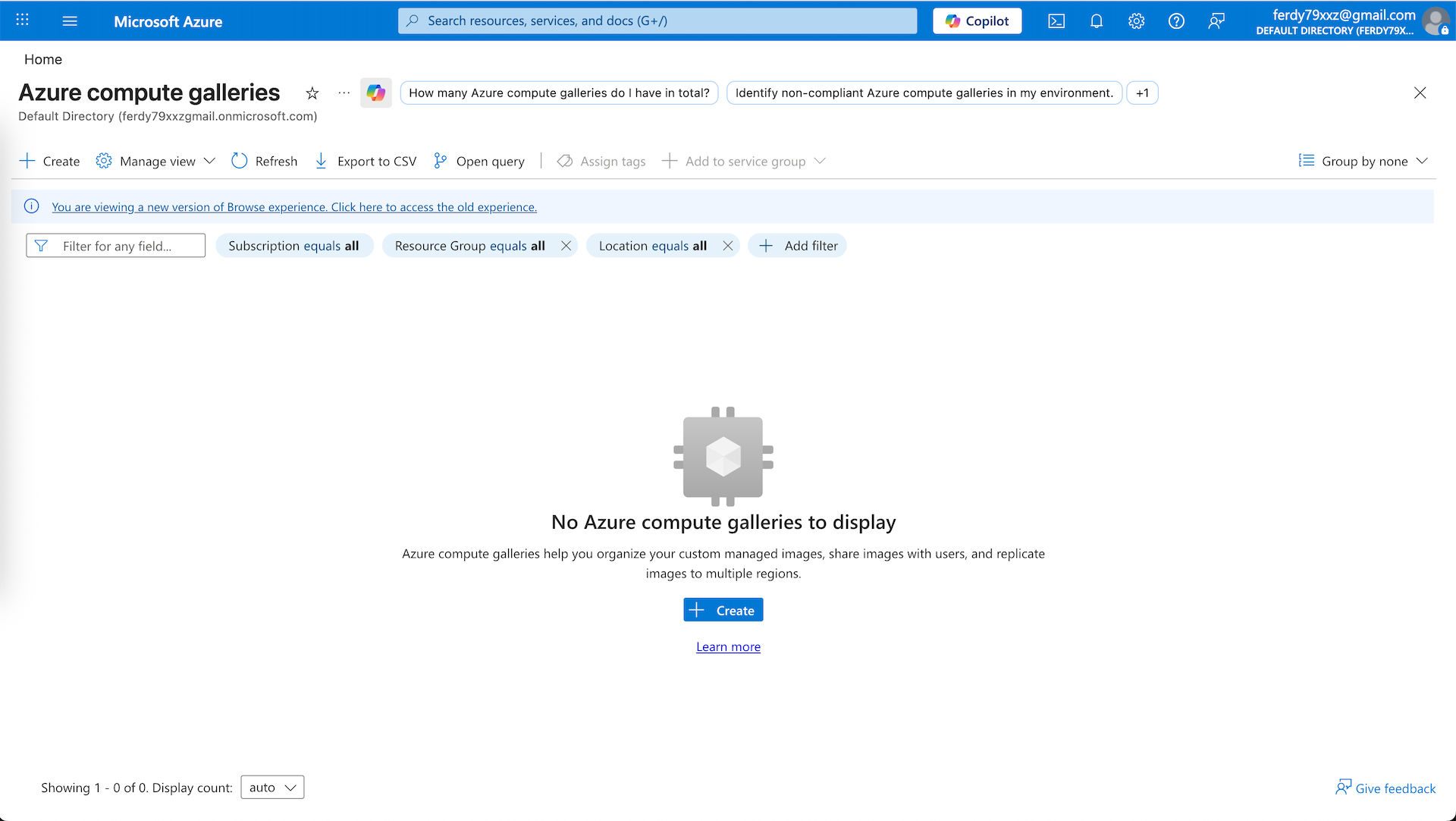Go to the Home breadcrumb

[43, 59]
